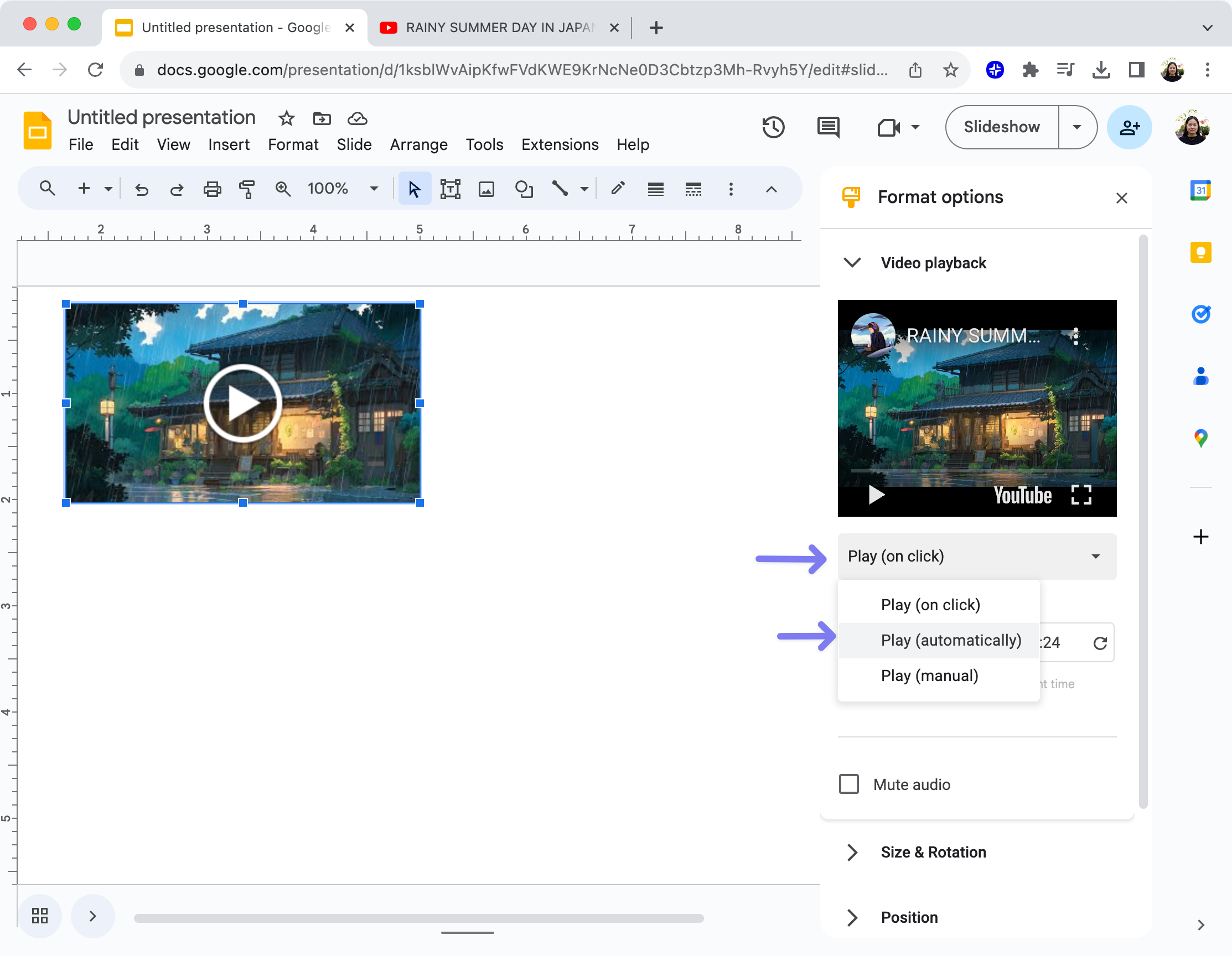Click the move to folder icon

coord(322,118)
